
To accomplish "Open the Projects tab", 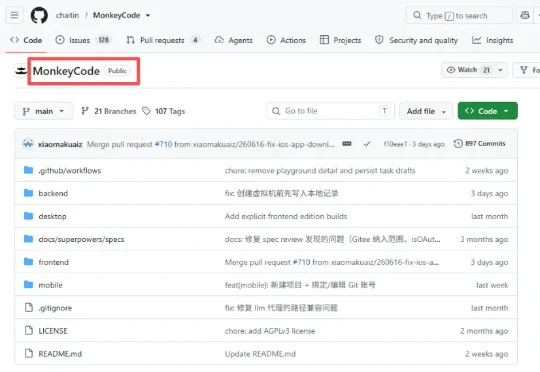I will click(340, 40).
